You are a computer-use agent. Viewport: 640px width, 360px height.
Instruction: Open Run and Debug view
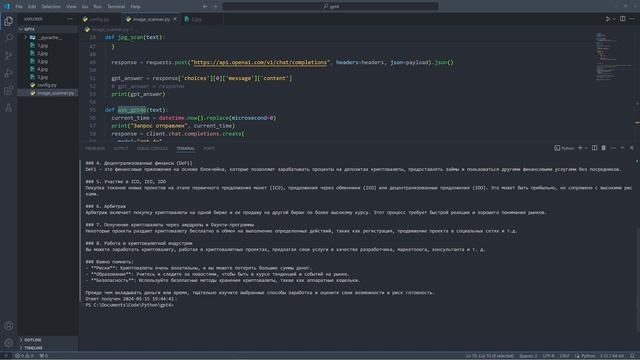(9, 73)
